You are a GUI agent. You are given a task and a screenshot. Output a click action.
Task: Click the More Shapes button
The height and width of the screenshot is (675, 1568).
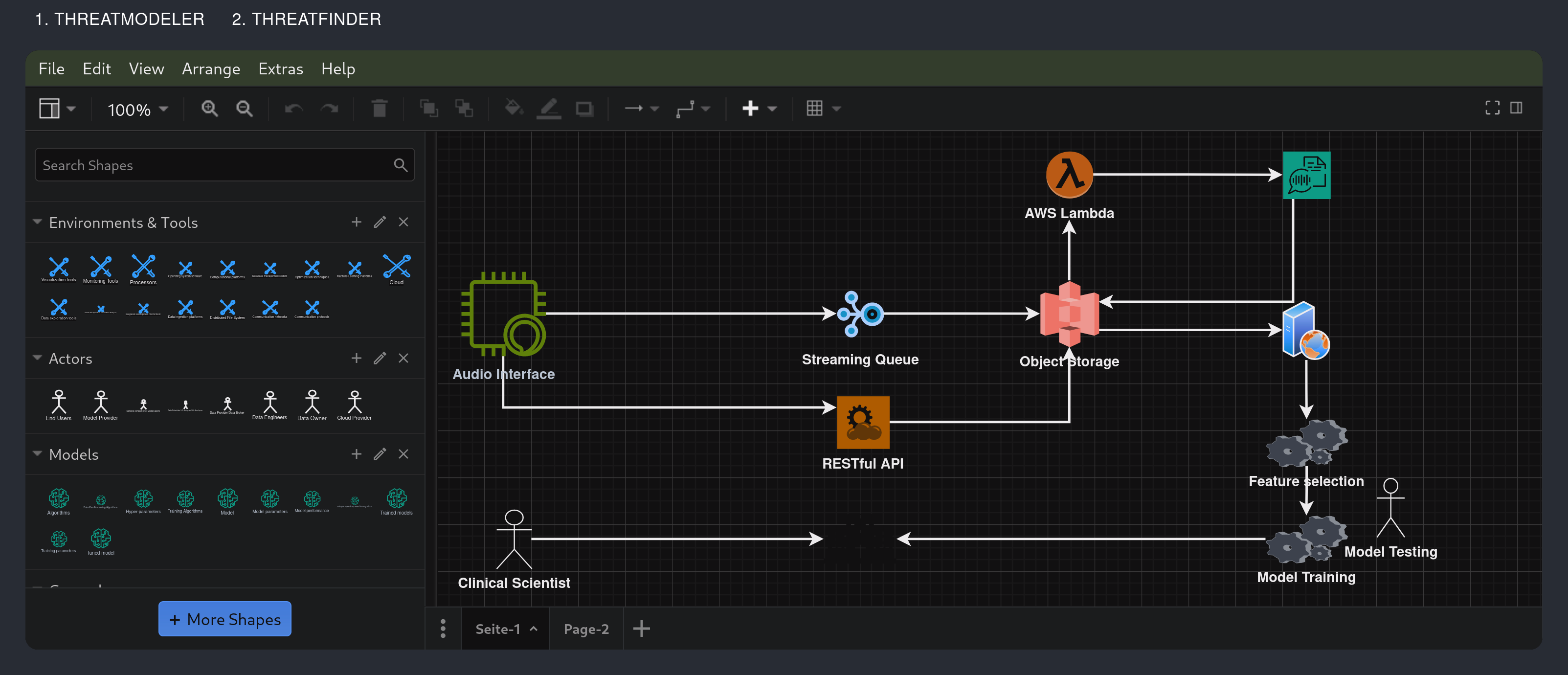[224, 619]
